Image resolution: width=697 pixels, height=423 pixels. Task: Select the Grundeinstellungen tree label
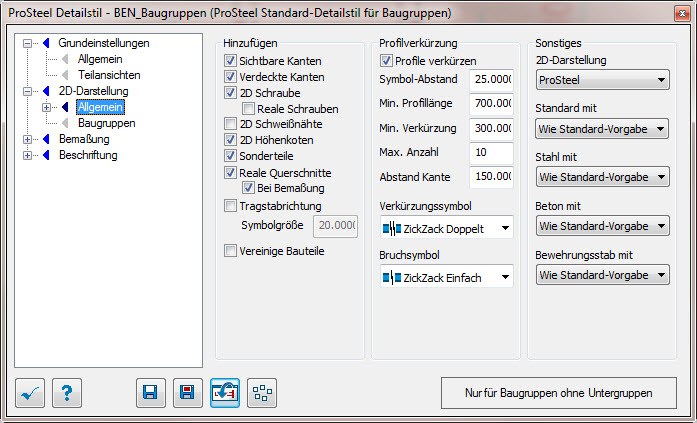[x=104, y=43]
